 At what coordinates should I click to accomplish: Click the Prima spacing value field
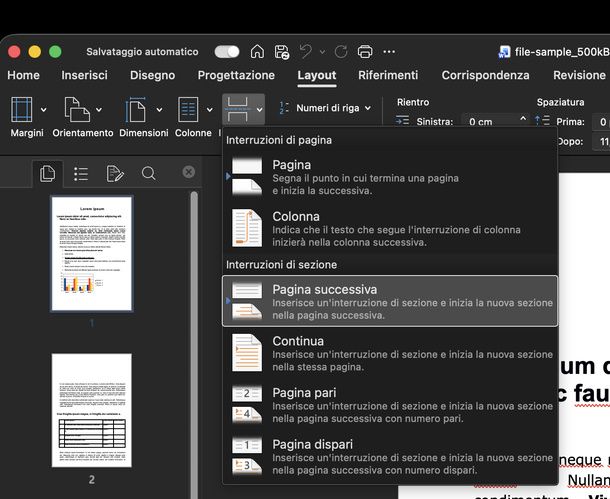(x=601, y=122)
